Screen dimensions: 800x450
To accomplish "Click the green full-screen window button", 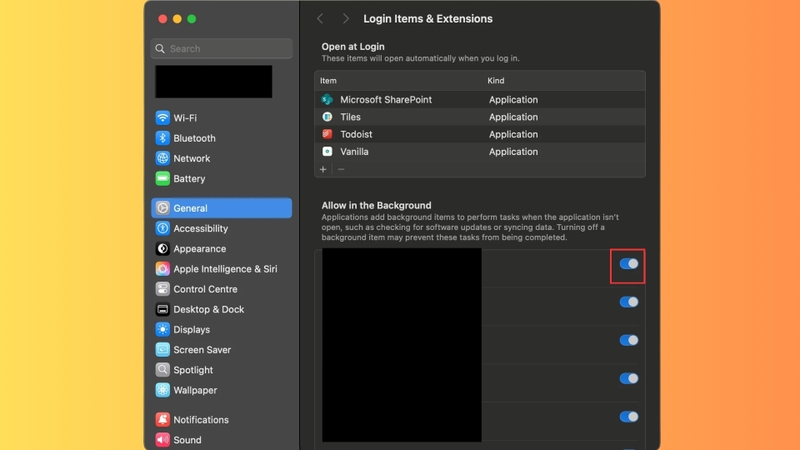I will click(192, 19).
